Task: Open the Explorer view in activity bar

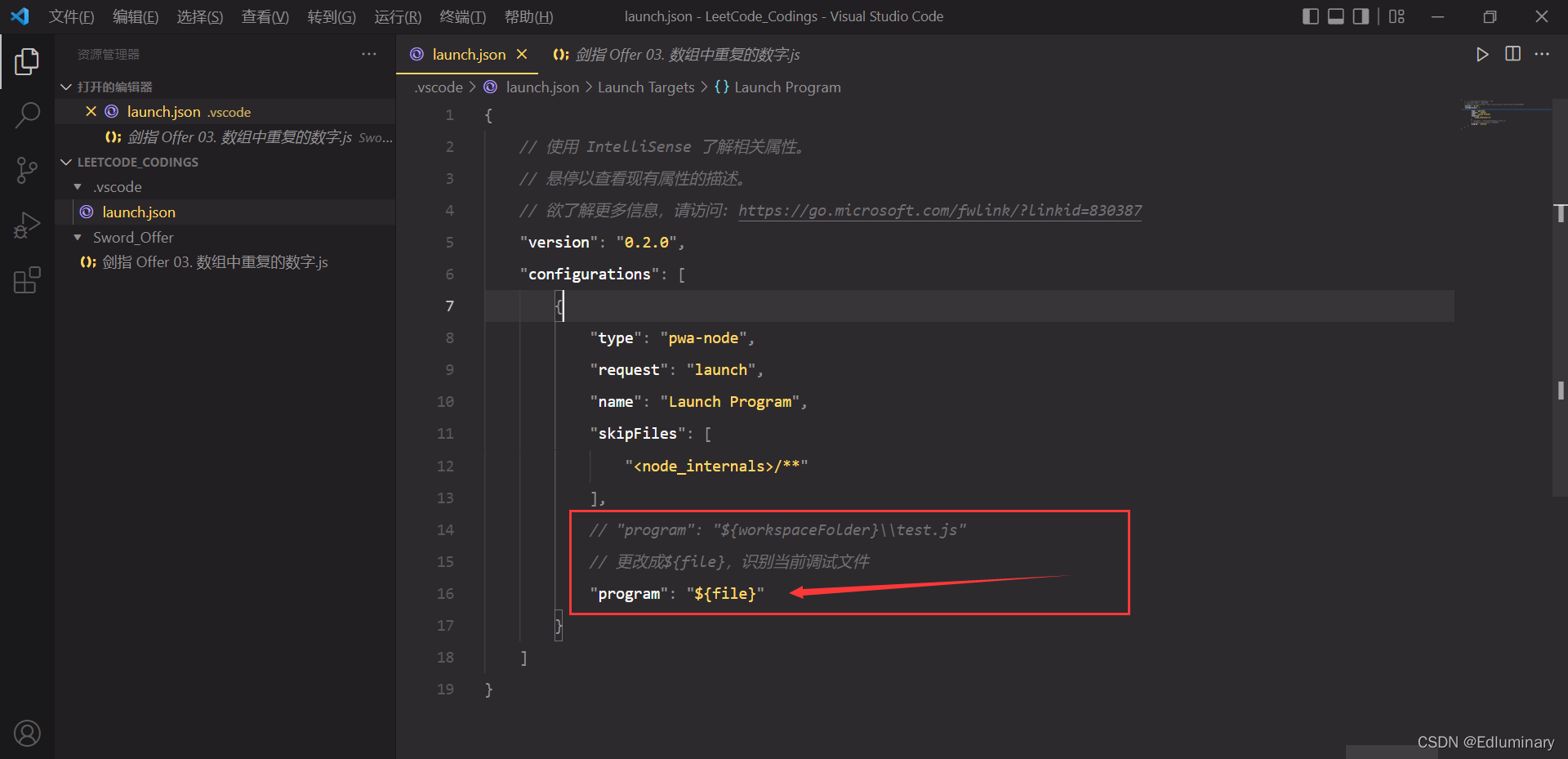Action: click(x=27, y=61)
